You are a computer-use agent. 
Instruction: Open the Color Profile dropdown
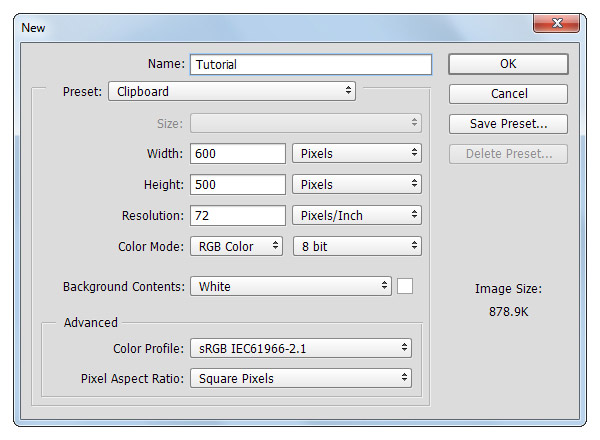click(x=301, y=348)
